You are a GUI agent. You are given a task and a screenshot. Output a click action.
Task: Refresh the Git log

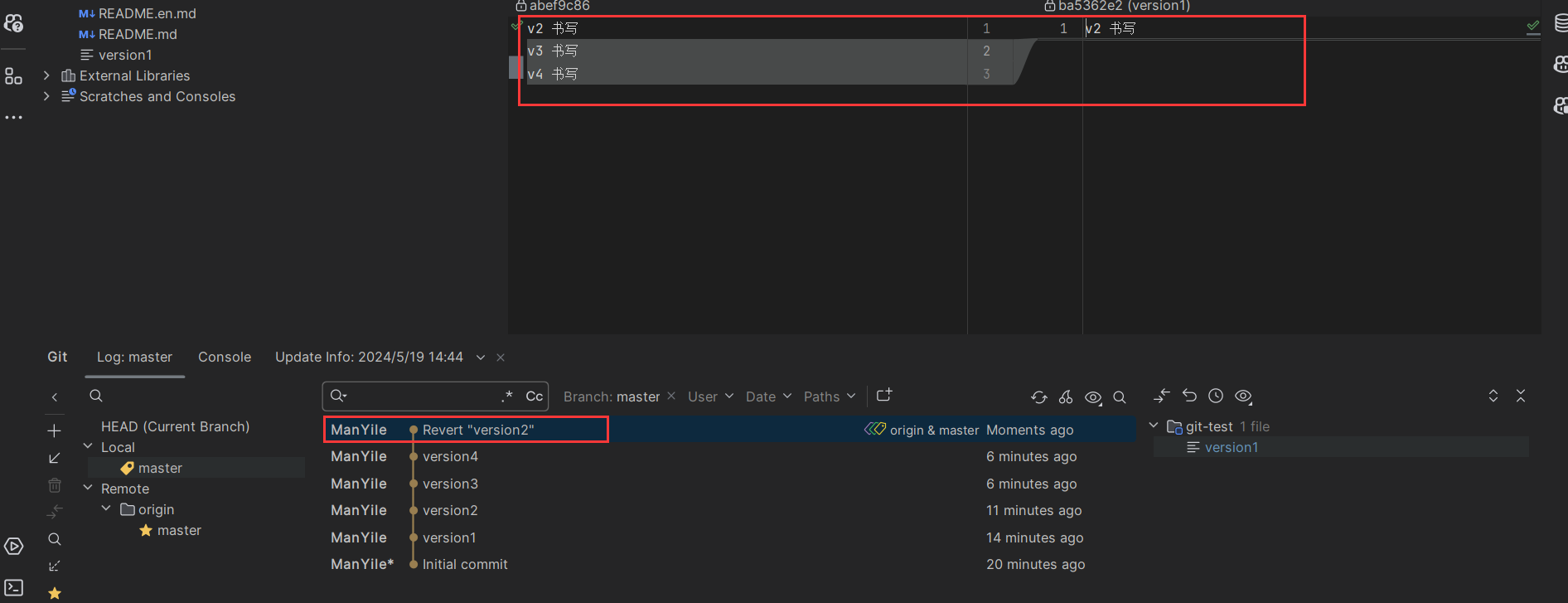point(1038,397)
